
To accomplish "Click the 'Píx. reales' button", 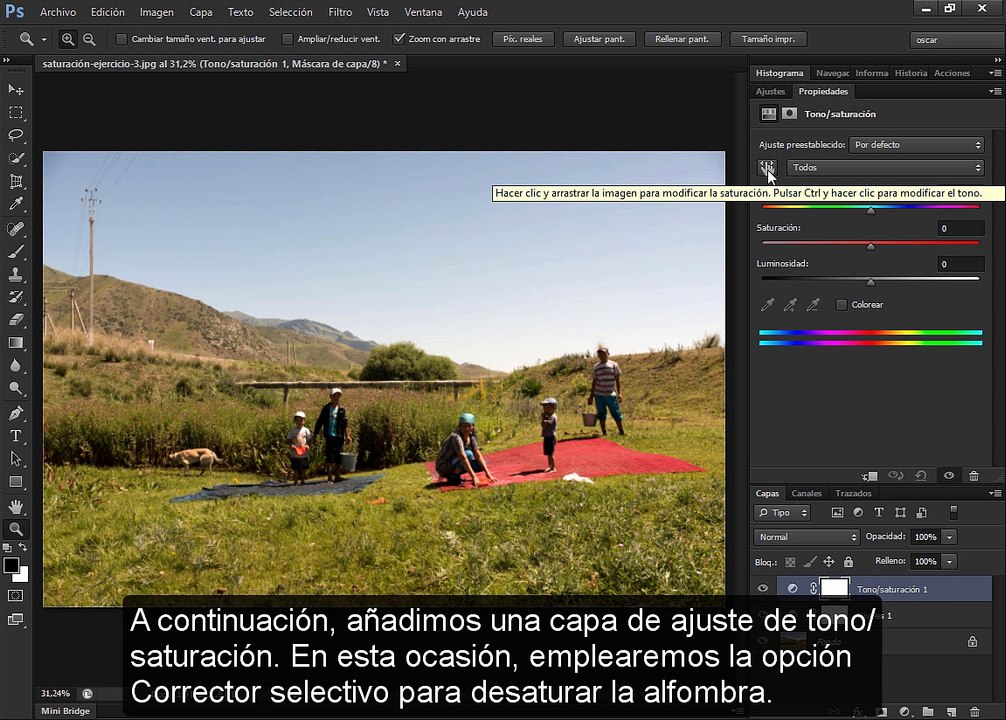I will pos(523,39).
